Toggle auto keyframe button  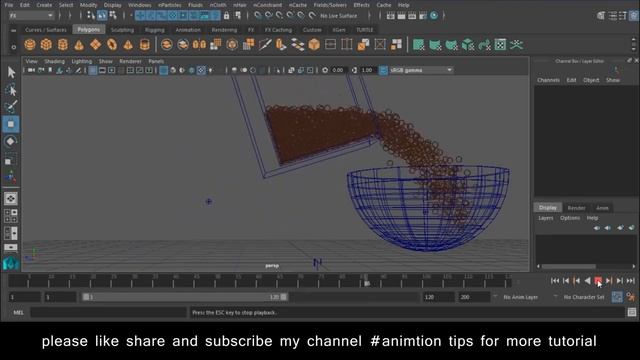coord(617,297)
